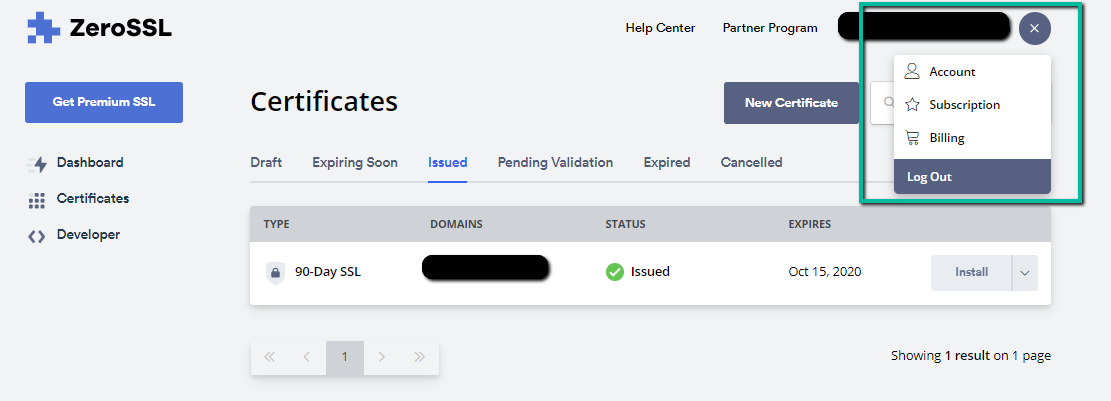Screen dimensions: 1111x401
Task: Click the Certificates grid icon in sidebar
Action: click(x=37, y=200)
